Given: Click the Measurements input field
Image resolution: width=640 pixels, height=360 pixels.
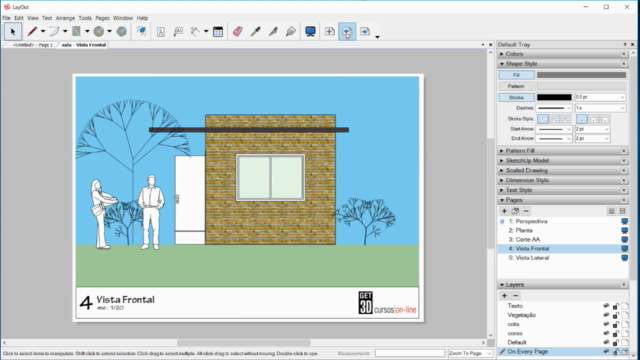Looking at the screenshot, I should pyautogui.click(x=410, y=353).
